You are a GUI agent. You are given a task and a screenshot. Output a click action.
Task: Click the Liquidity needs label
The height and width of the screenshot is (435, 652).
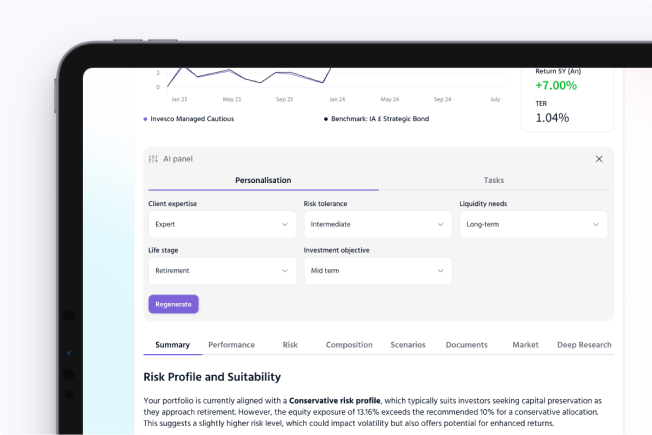coord(483,204)
